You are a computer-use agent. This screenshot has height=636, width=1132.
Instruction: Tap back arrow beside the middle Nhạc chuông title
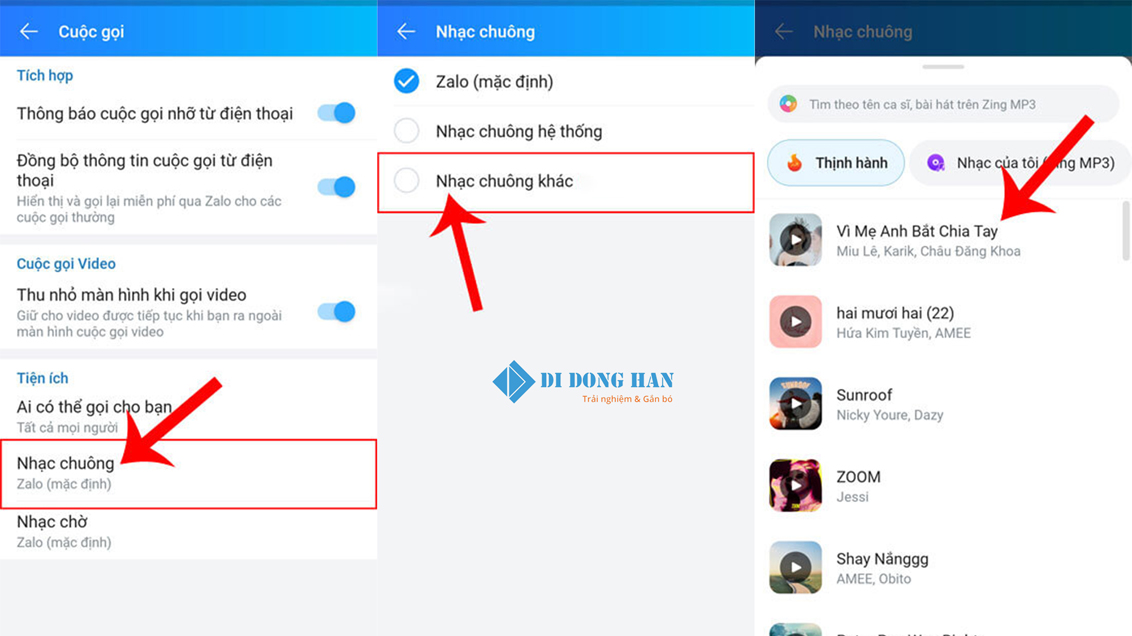[406, 32]
